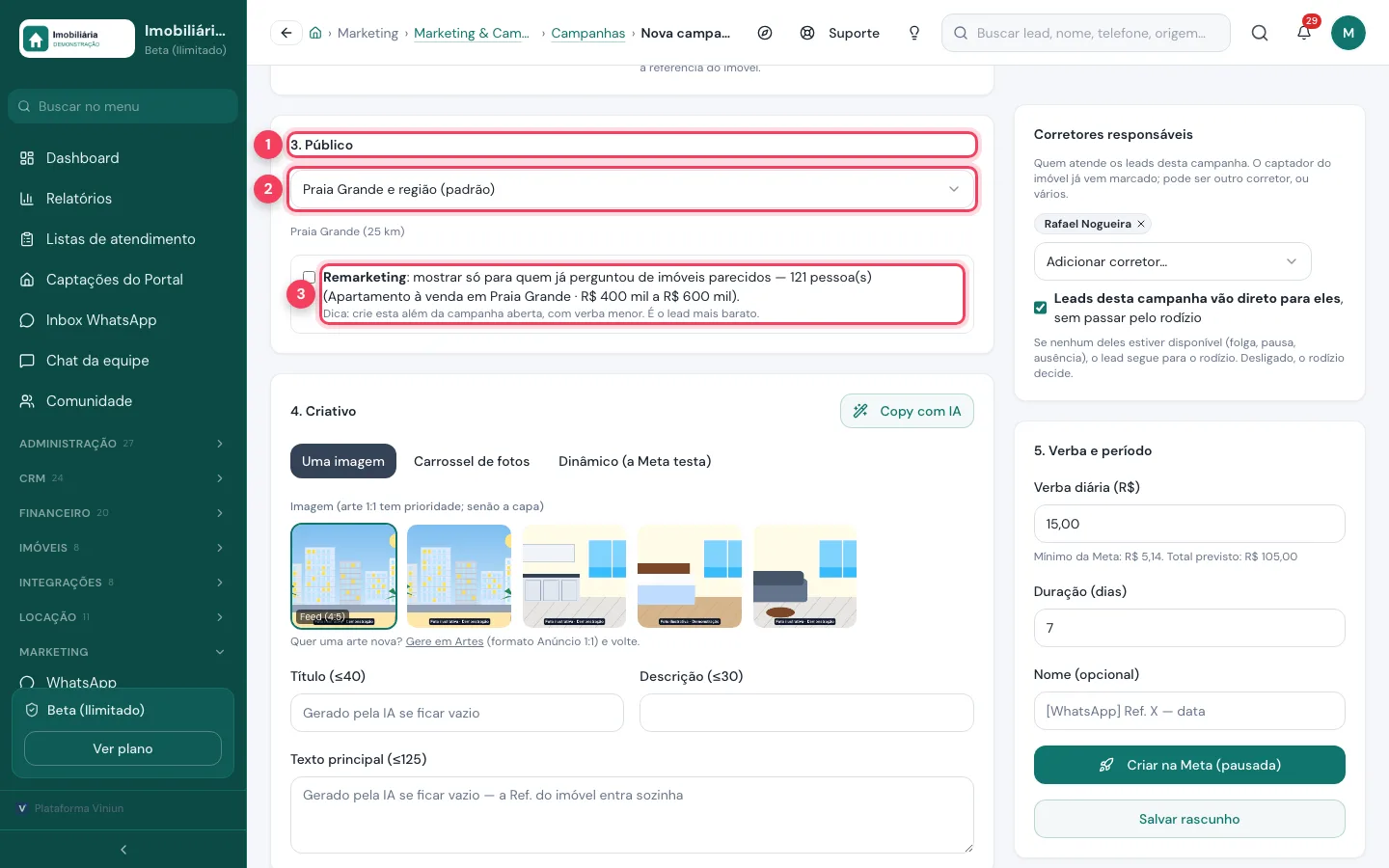1389x868 pixels.
Task: Enable the Remarketing checkbox
Action: click(x=310, y=278)
